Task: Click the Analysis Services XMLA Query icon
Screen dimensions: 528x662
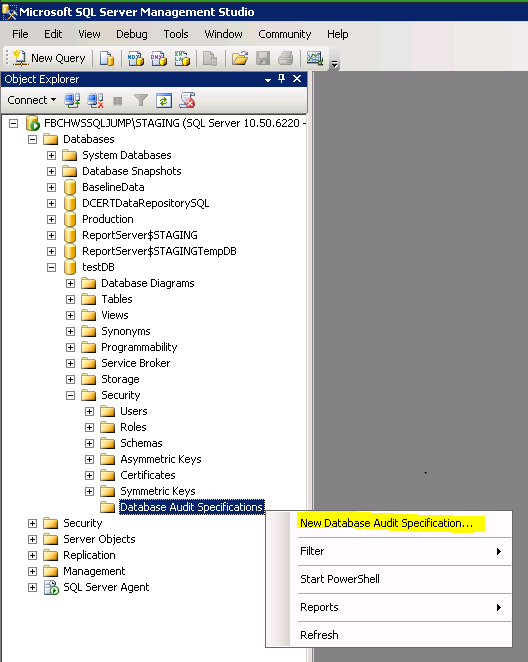Action: [x=182, y=58]
